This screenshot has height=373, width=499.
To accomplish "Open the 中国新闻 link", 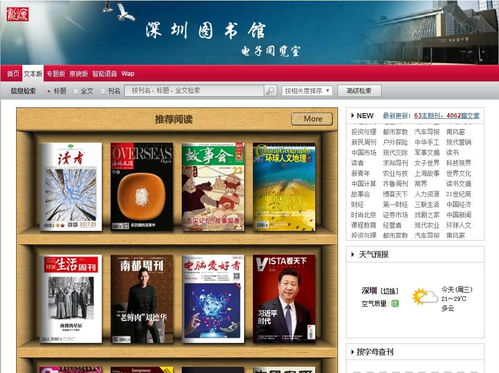I will pyautogui.click(x=459, y=215).
